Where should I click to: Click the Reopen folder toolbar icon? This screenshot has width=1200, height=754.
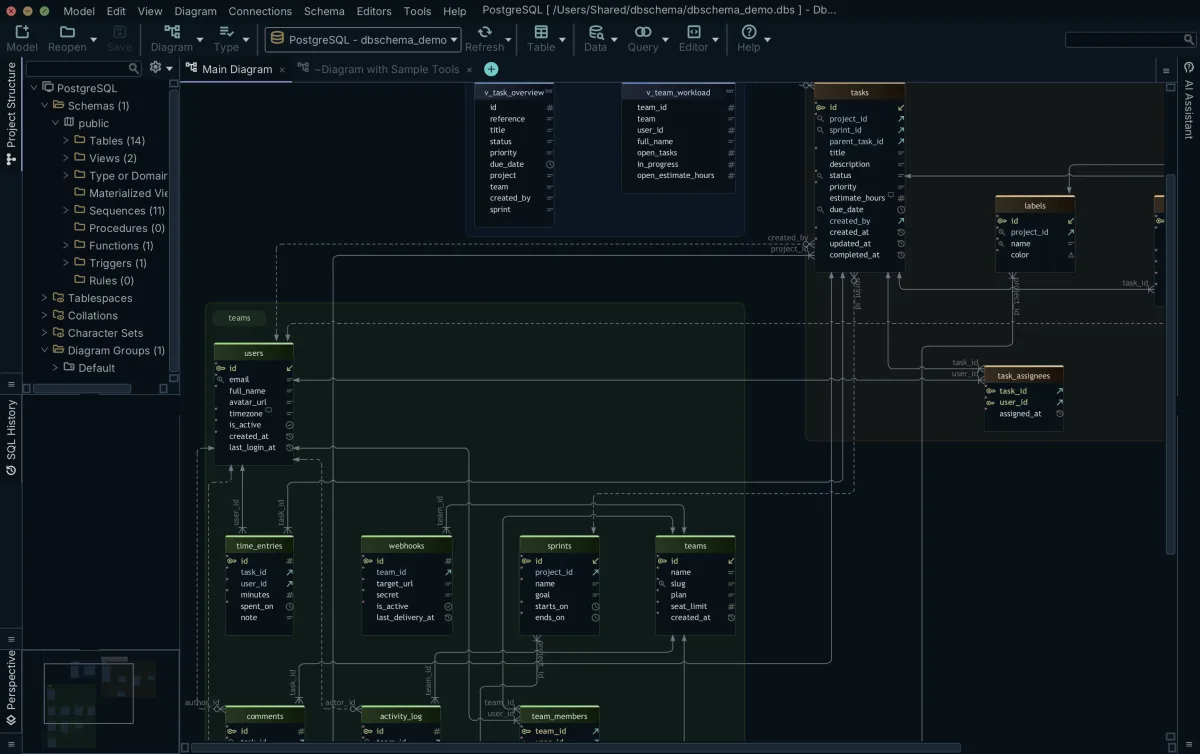point(67,32)
